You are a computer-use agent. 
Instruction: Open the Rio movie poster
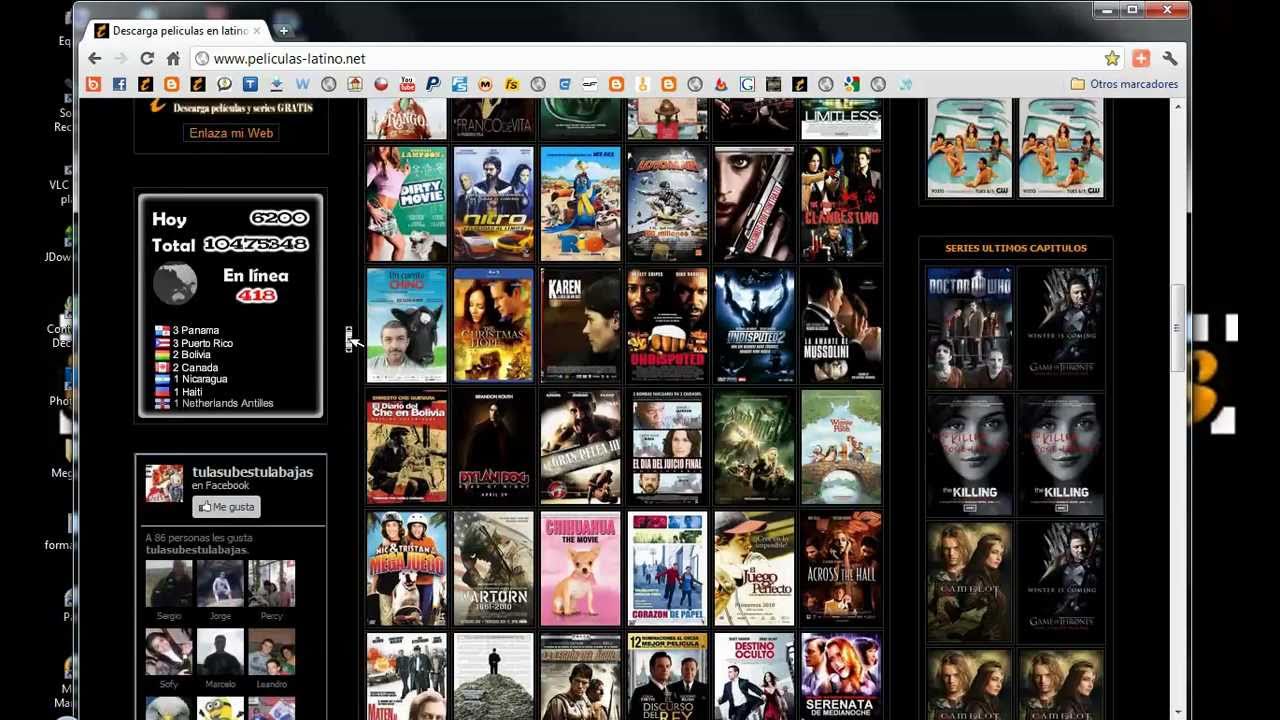pyautogui.click(x=580, y=203)
